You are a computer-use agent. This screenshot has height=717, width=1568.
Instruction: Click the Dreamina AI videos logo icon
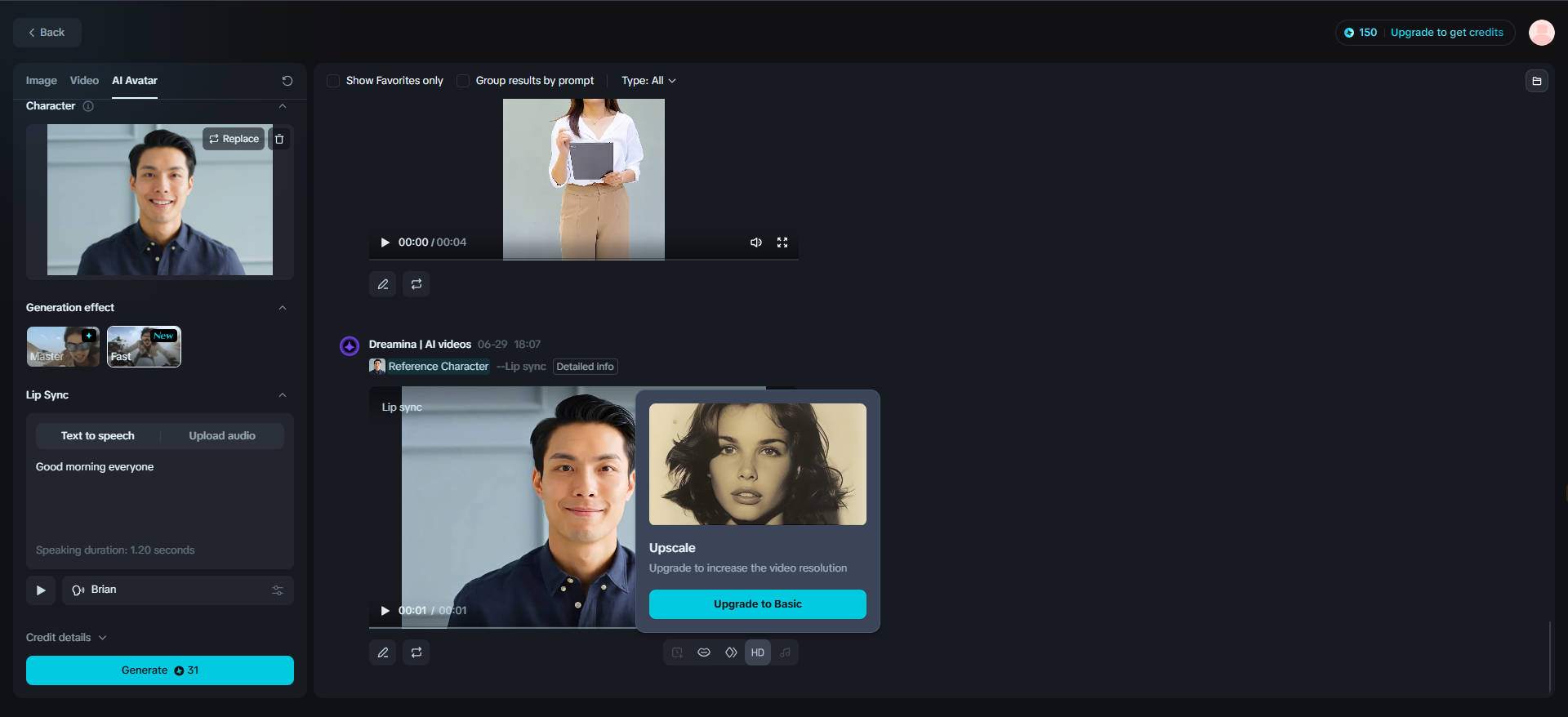(x=350, y=346)
